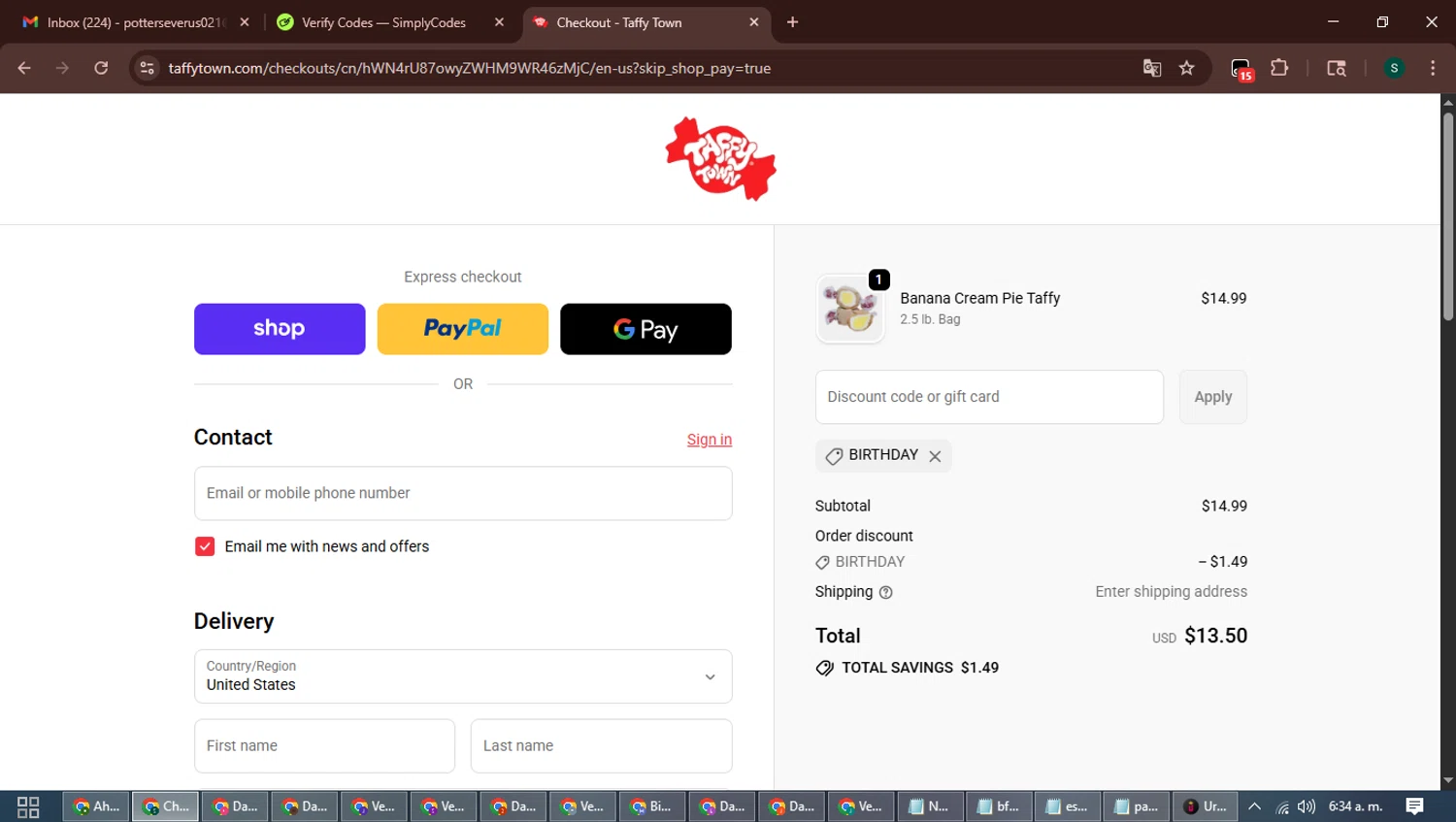Open the 'Ah...' Chrome taskbar window
1456x822 pixels.
(x=97, y=806)
